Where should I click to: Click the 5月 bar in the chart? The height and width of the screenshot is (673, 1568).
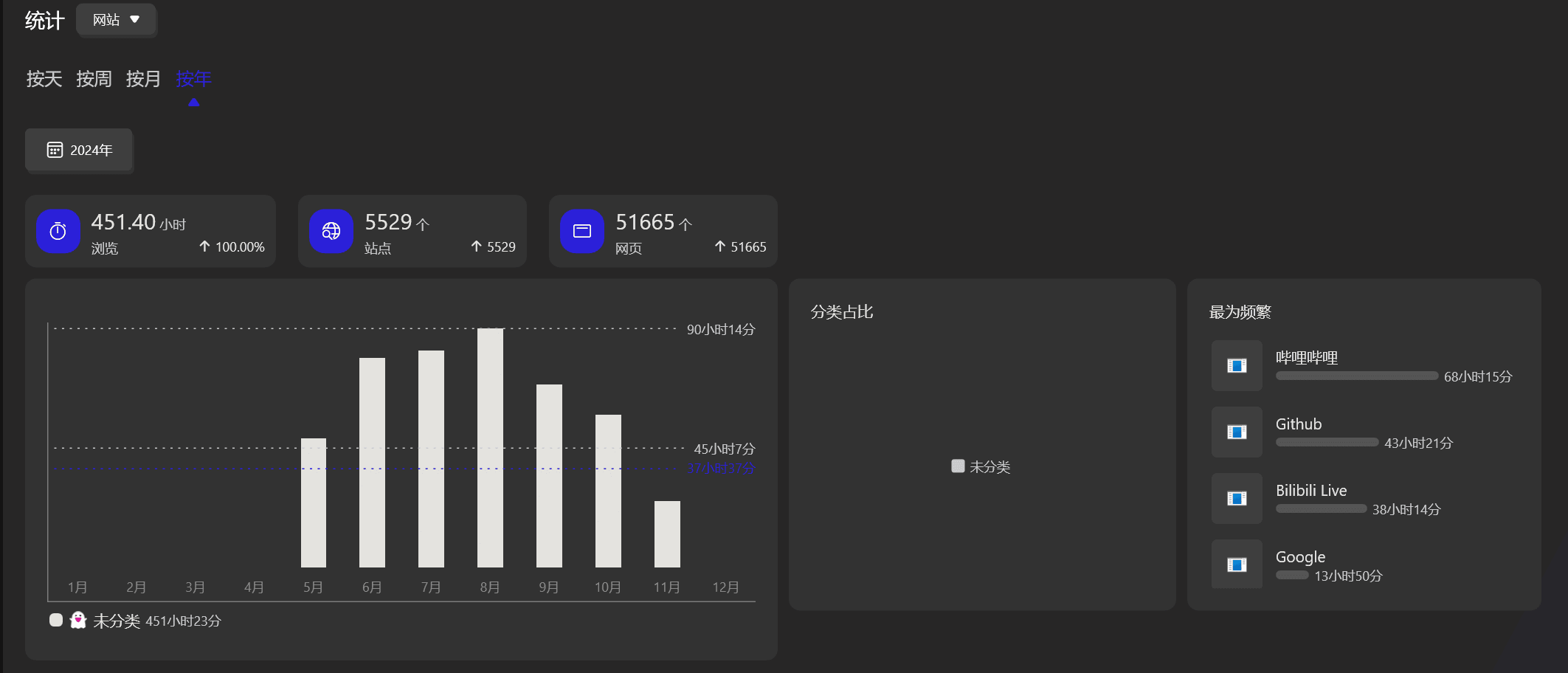pos(314,503)
